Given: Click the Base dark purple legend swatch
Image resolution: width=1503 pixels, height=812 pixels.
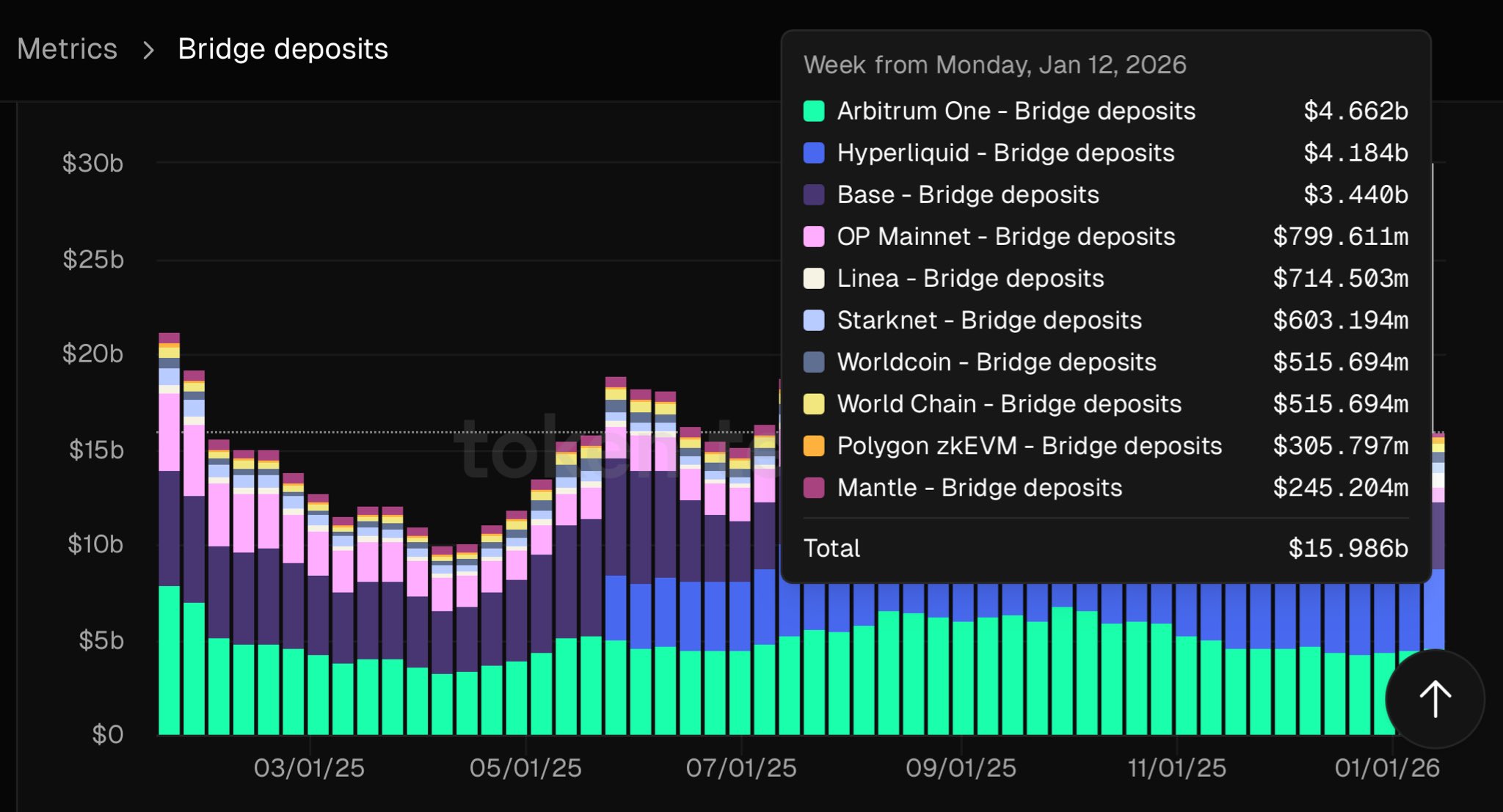Looking at the screenshot, I should 814,194.
